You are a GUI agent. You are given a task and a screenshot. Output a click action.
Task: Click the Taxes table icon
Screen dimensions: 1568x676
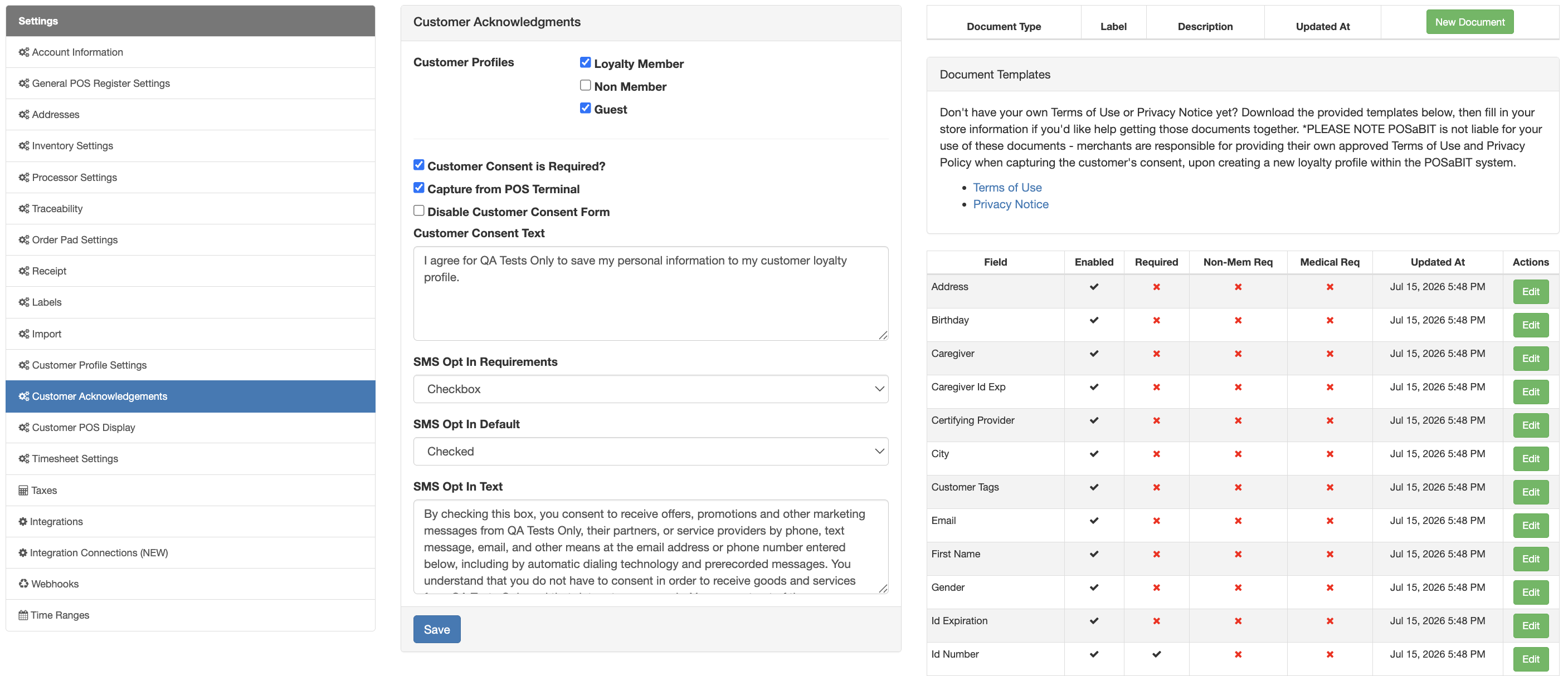tap(23, 491)
